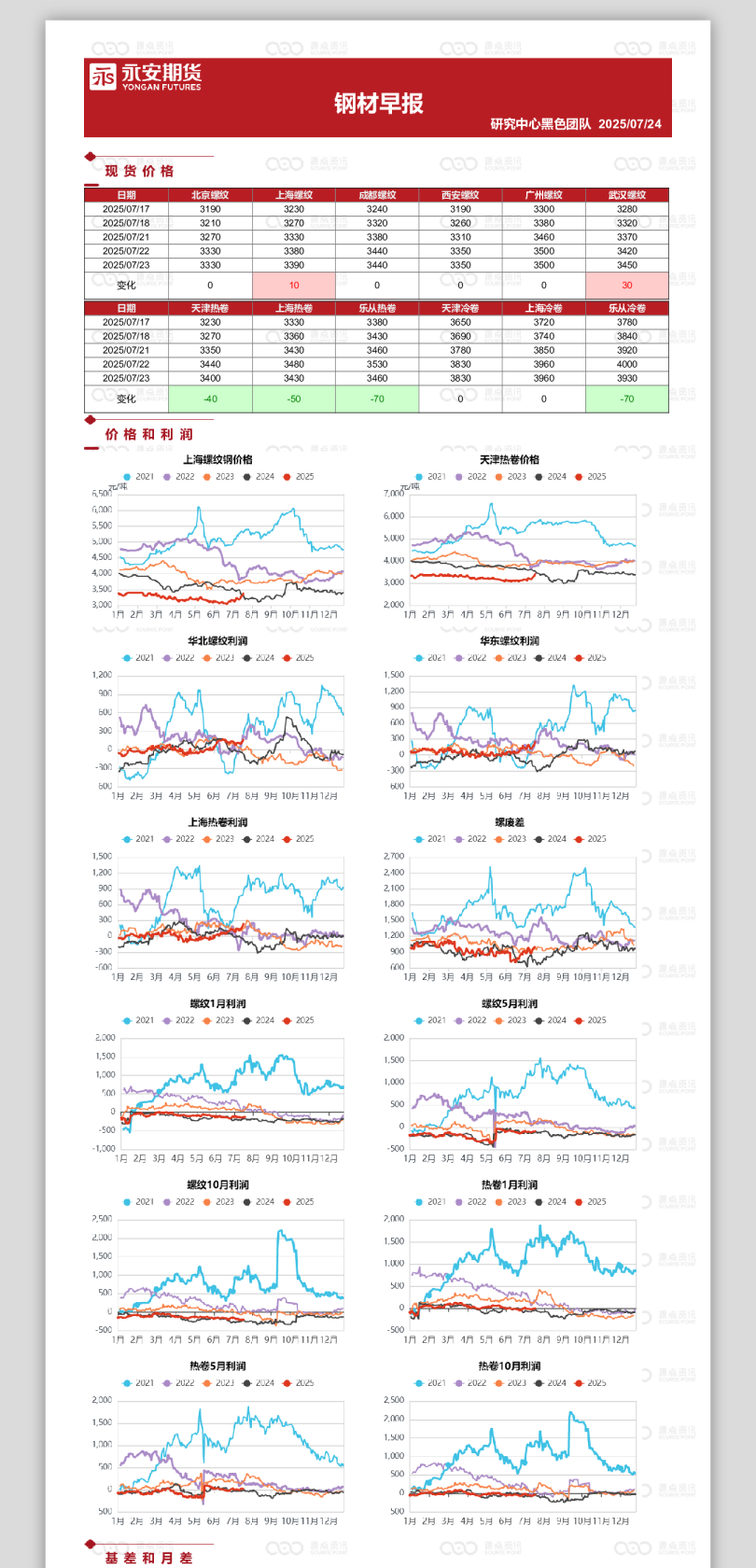Click the 上海热卷 change cell showing -50
The image size is (756, 1568).
point(294,399)
